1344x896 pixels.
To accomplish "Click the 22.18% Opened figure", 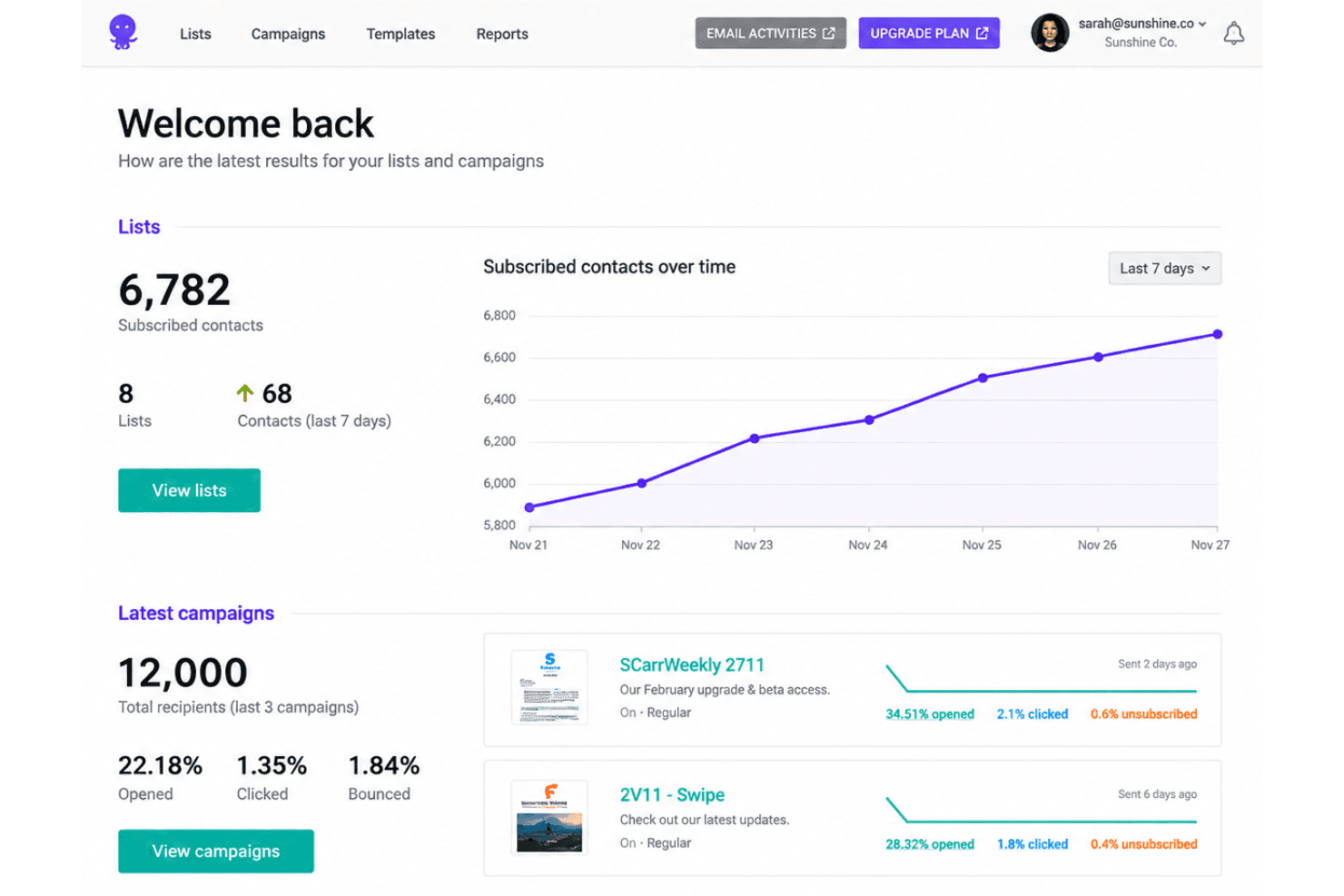I will tap(160, 765).
